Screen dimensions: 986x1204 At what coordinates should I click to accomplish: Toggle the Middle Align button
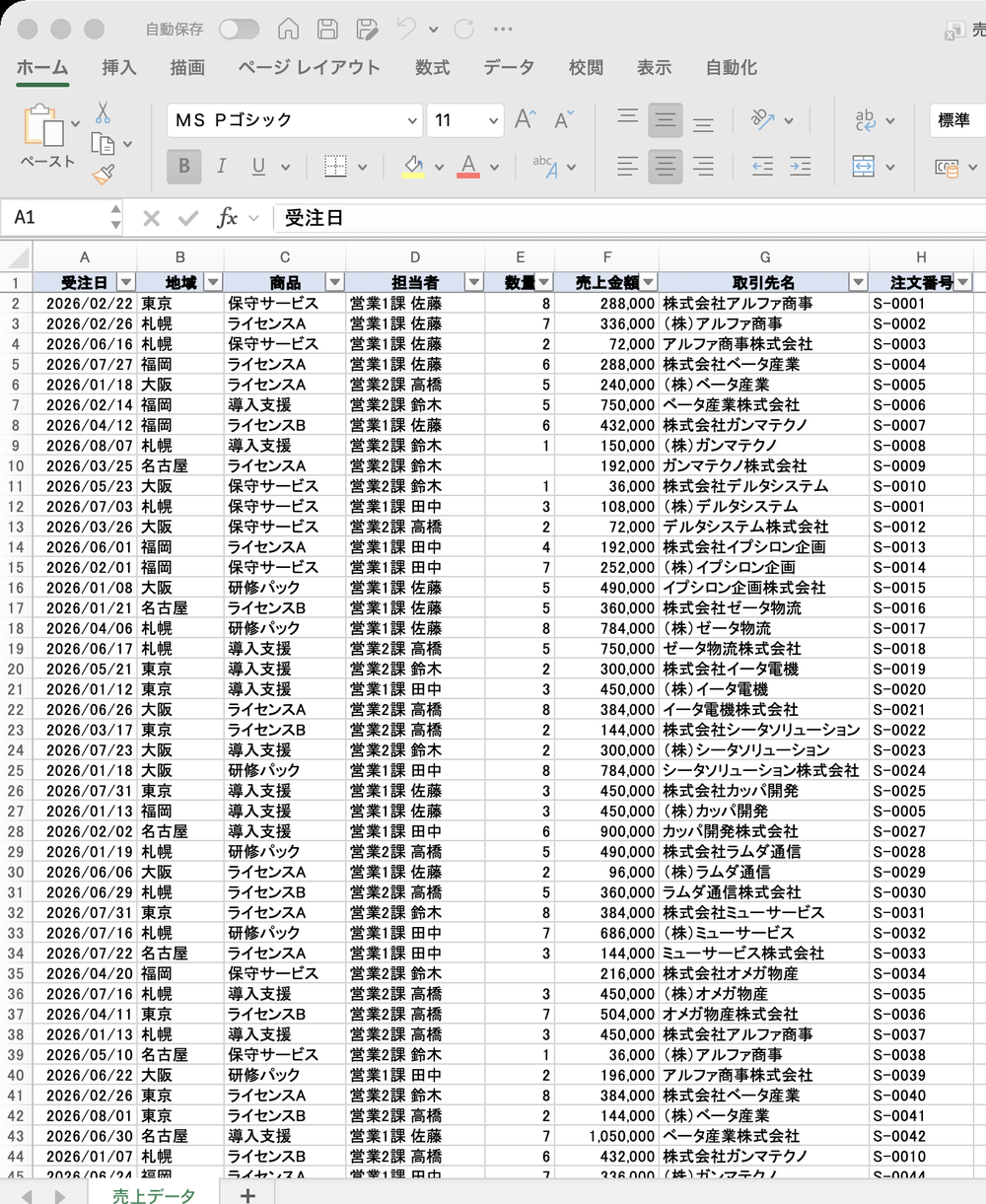666,120
